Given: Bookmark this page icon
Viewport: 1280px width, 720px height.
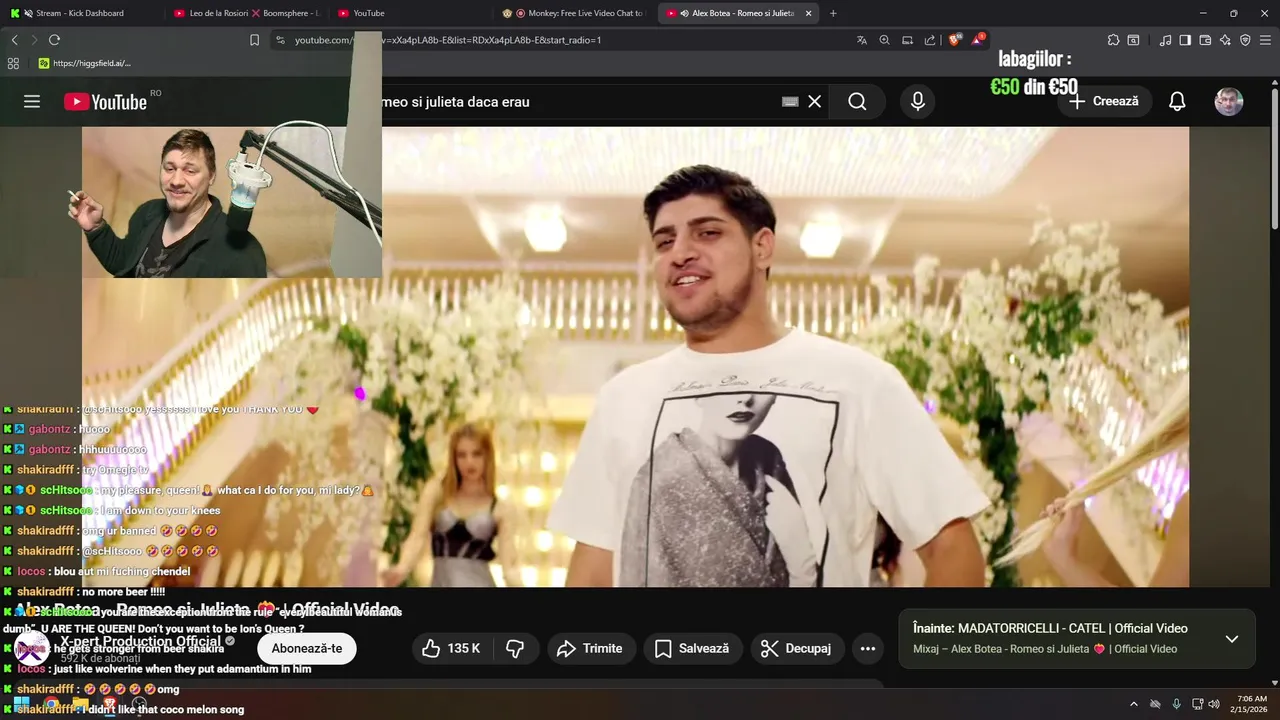Looking at the screenshot, I should pos(254,40).
